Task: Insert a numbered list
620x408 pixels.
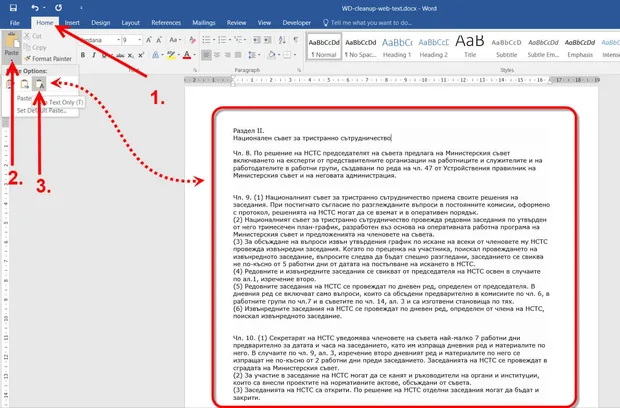Action: point(222,40)
